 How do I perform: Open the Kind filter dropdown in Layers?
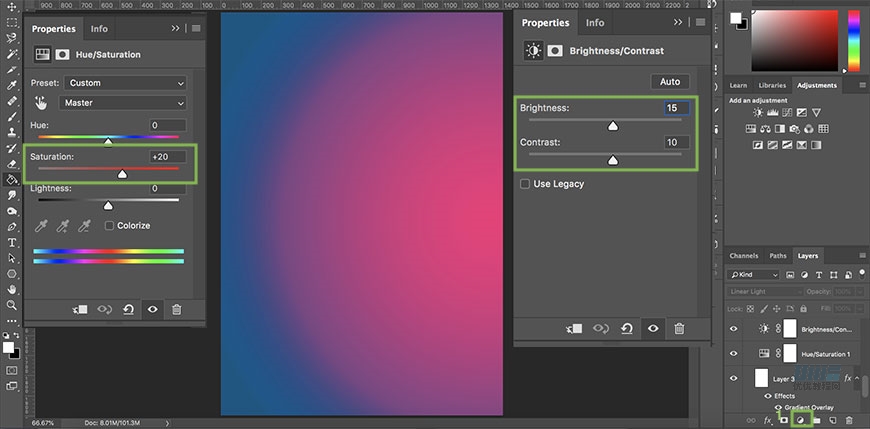click(755, 274)
